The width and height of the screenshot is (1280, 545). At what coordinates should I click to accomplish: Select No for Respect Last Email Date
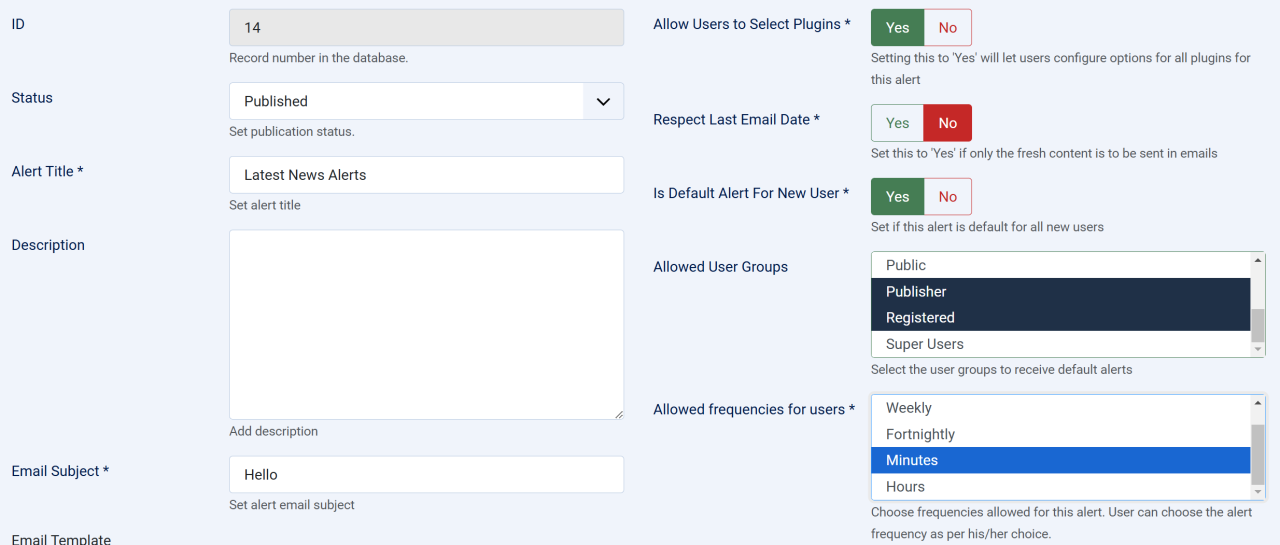point(947,123)
